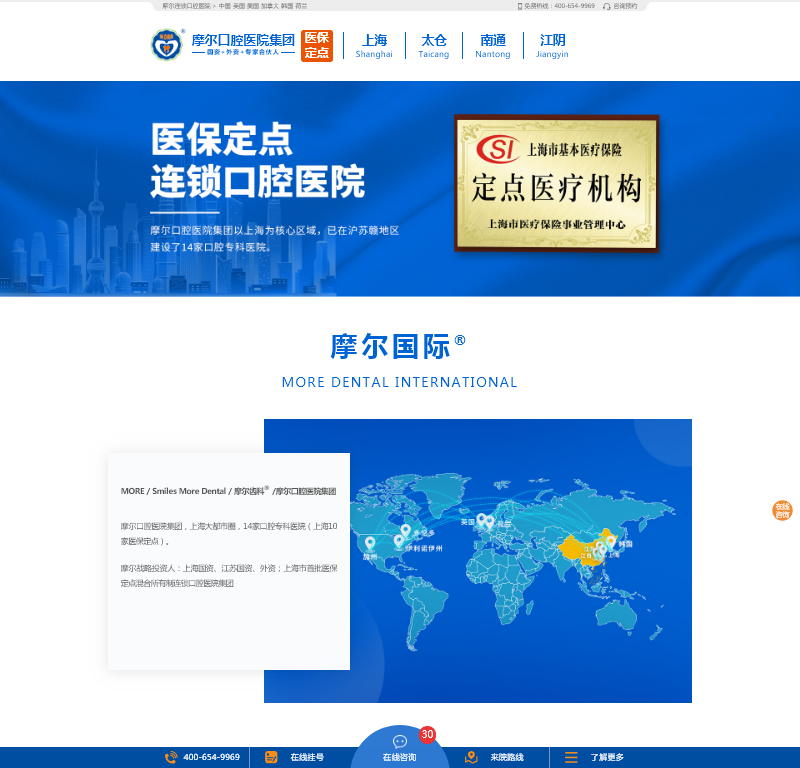Click the 摩尔连锁口腔医院 breadcrumb link
Image resolution: width=800 pixels, height=768 pixels.
[186, 6]
